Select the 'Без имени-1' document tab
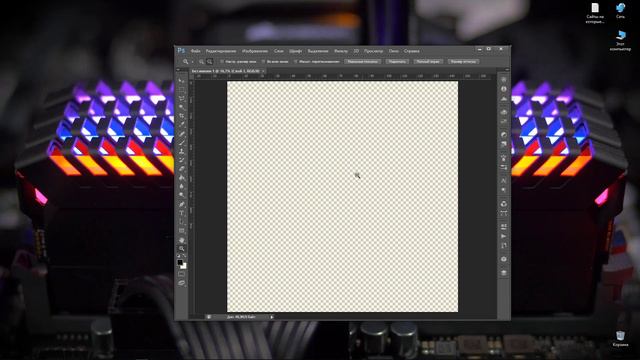The image size is (640, 360). pyautogui.click(x=225, y=71)
